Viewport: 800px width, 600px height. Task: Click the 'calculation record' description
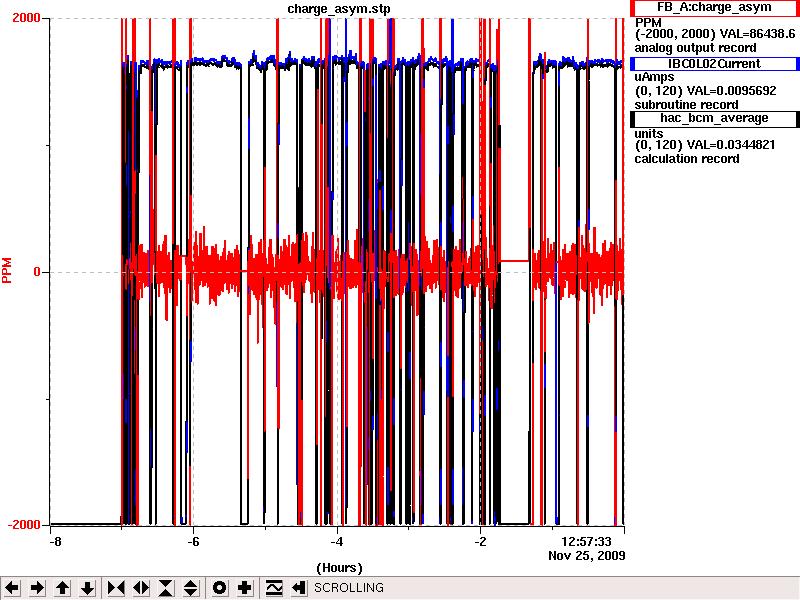(x=687, y=159)
